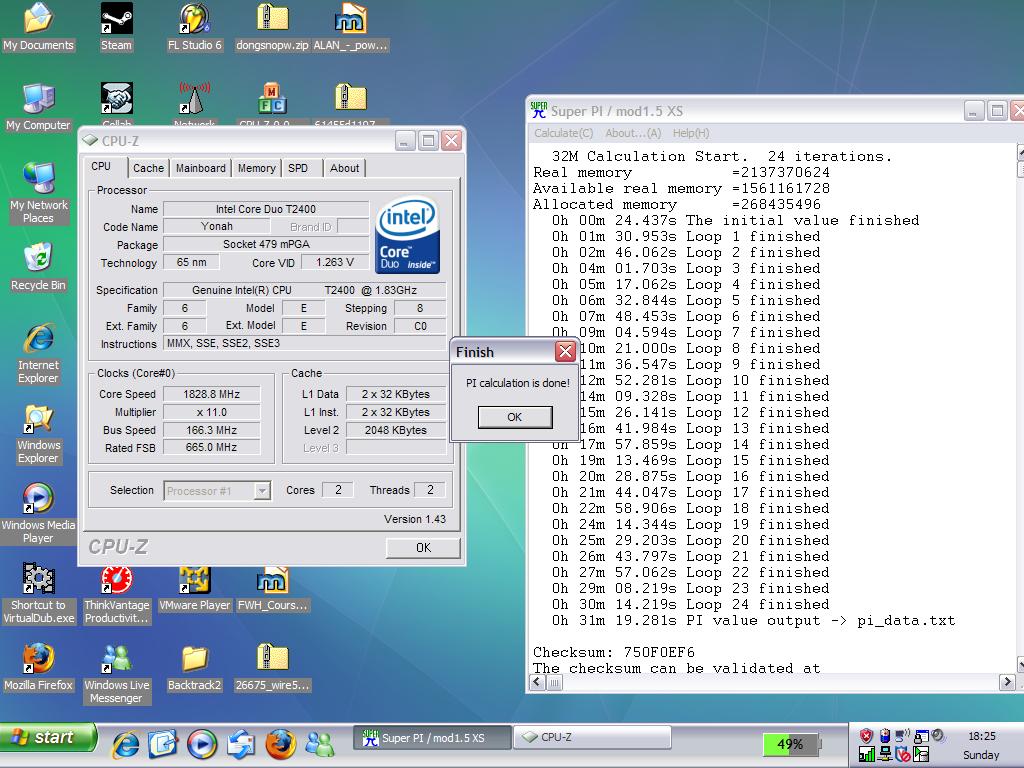
Task: Activate CPU-Z taskbar button
Action: click(x=593, y=737)
